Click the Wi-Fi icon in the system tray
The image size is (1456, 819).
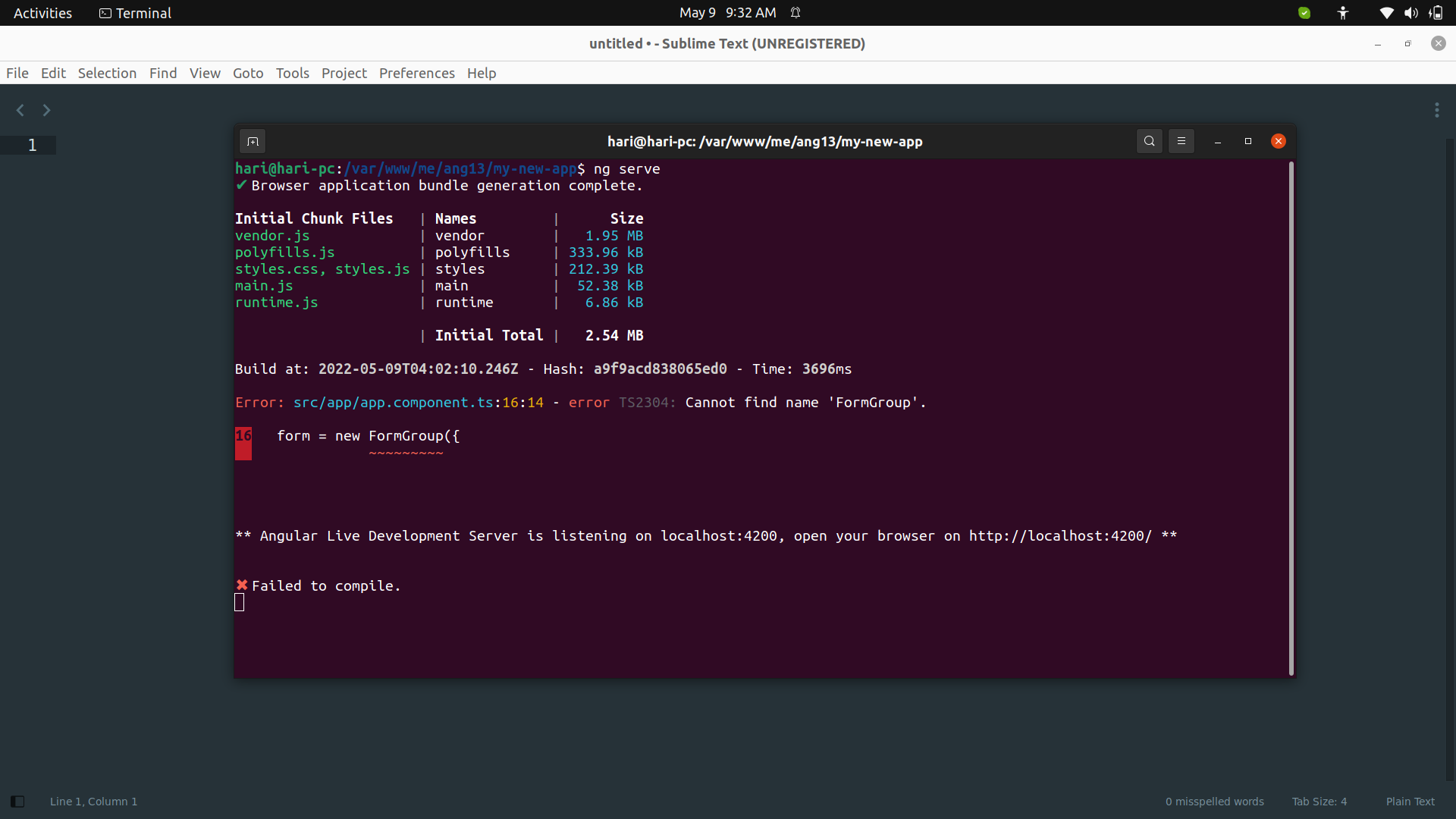pyautogui.click(x=1386, y=13)
